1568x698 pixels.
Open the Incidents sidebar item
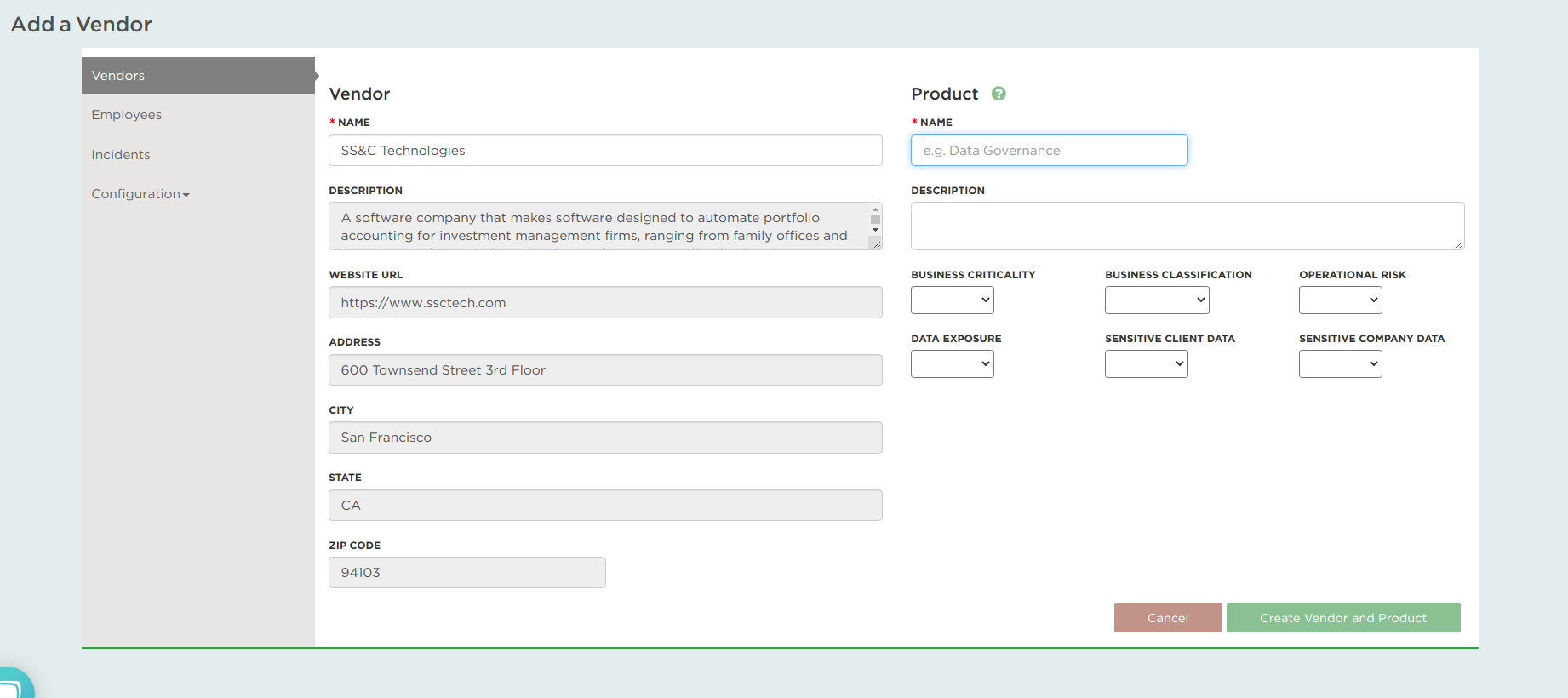tap(121, 155)
